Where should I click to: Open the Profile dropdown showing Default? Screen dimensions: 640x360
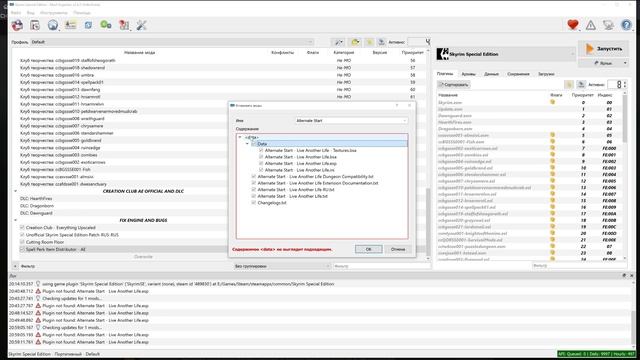point(172,42)
